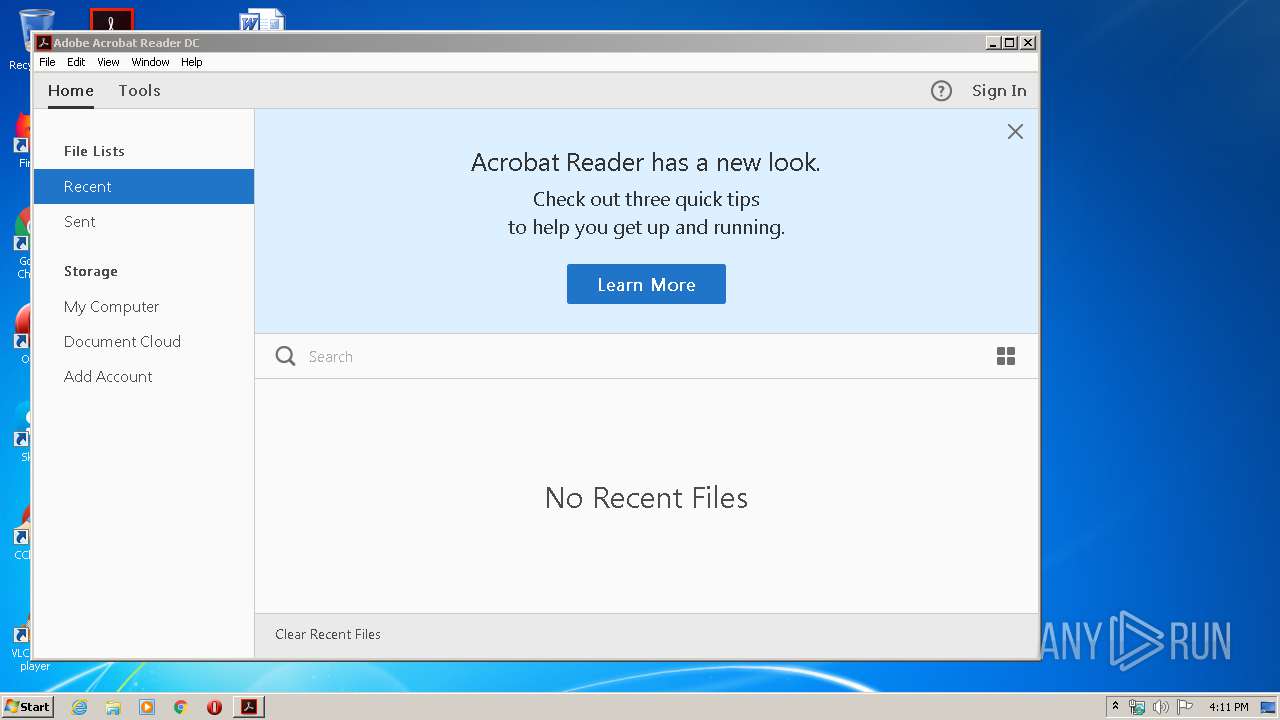Open the Edit menu
The height and width of the screenshot is (720, 1280).
click(x=76, y=62)
